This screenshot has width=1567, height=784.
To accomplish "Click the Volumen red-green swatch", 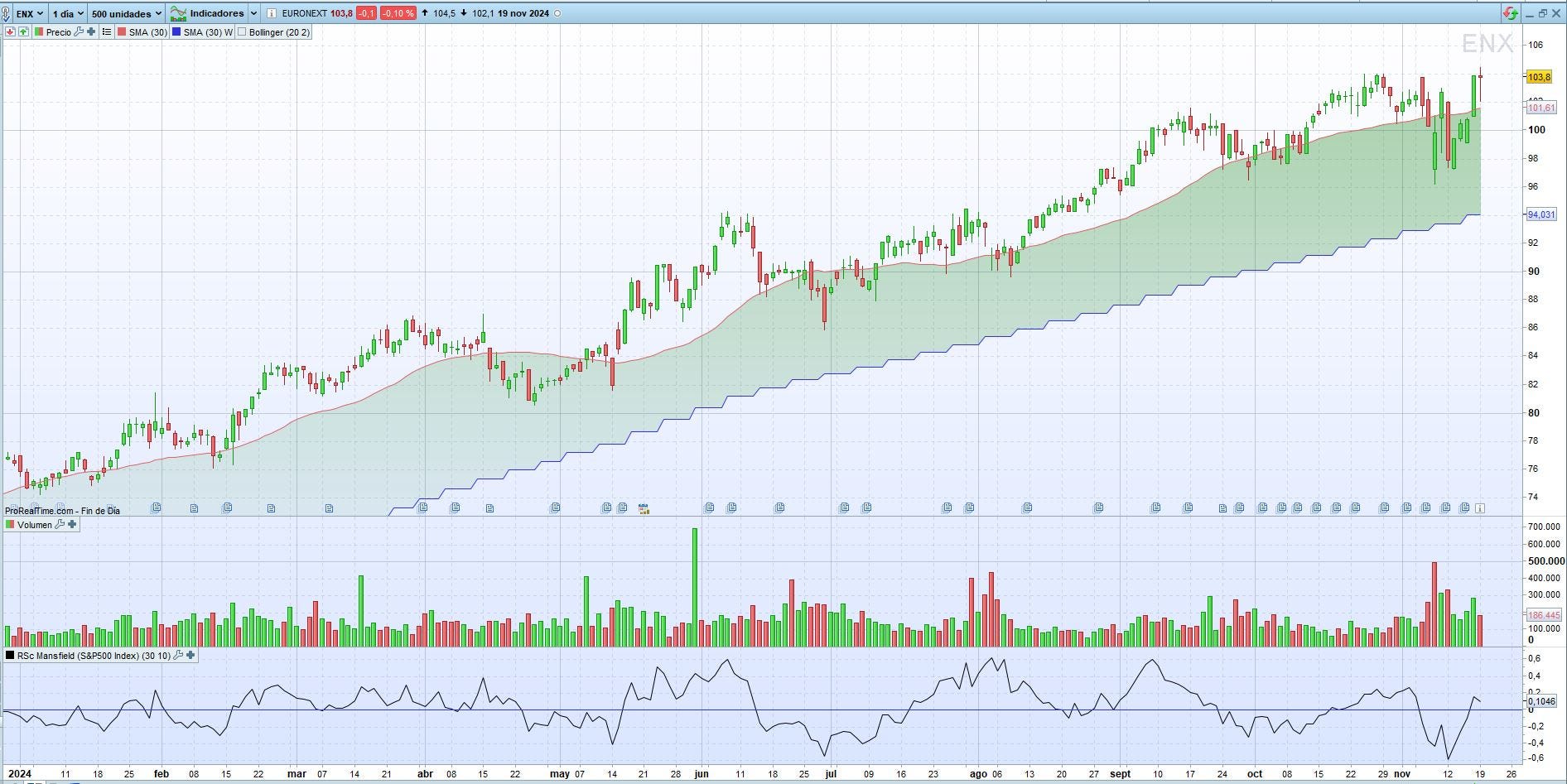I will pos(10,525).
